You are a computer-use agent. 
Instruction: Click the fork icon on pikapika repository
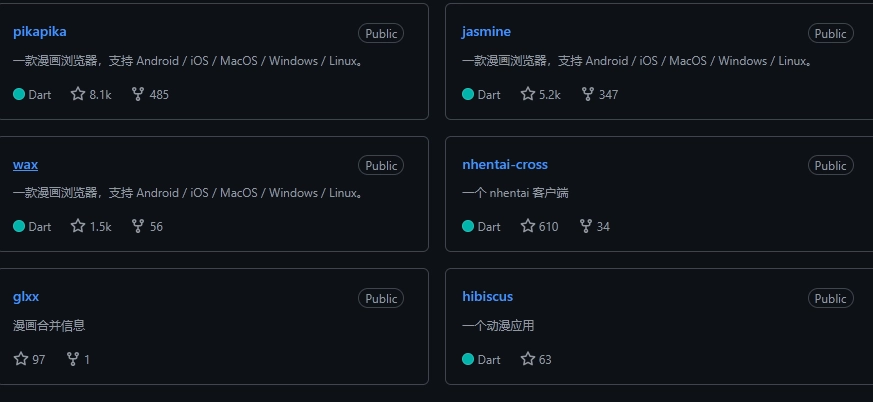click(138, 94)
